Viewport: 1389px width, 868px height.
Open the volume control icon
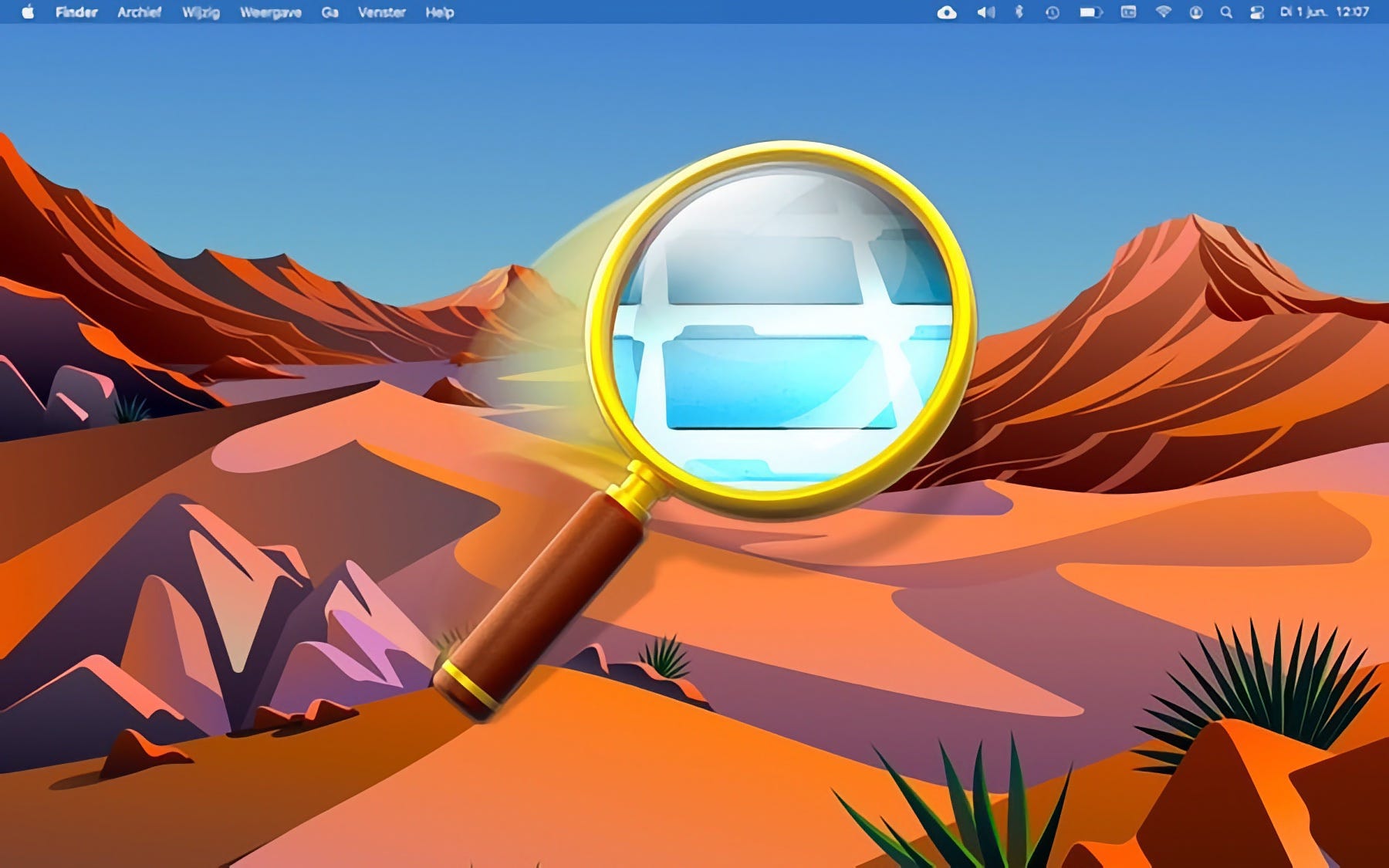(x=985, y=12)
